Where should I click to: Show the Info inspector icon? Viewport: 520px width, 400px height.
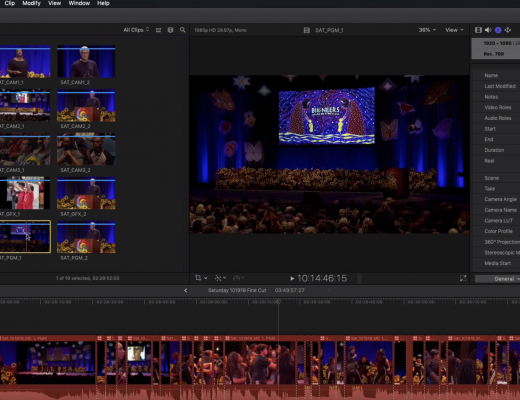pos(498,30)
